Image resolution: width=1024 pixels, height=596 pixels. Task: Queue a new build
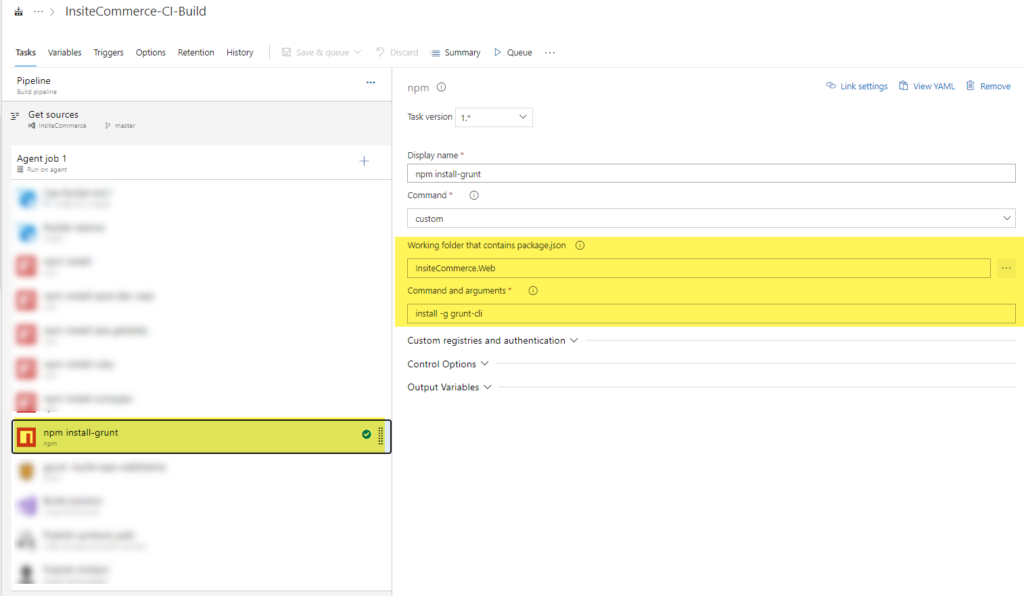(513, 52)
